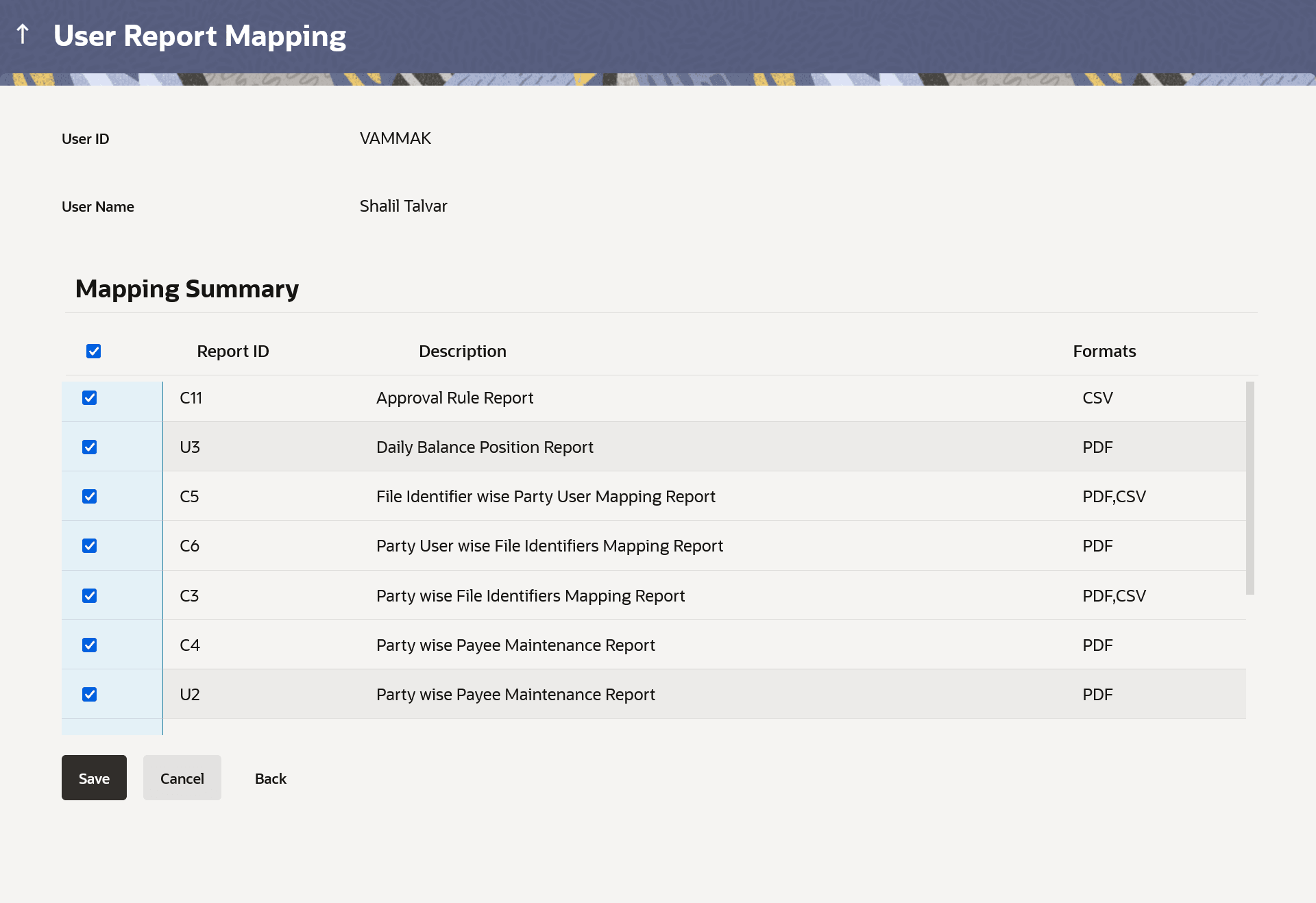This screenshot has width=1316, height=903.
Task: Toggle checkbox for report C6
Action: (90, 546)
